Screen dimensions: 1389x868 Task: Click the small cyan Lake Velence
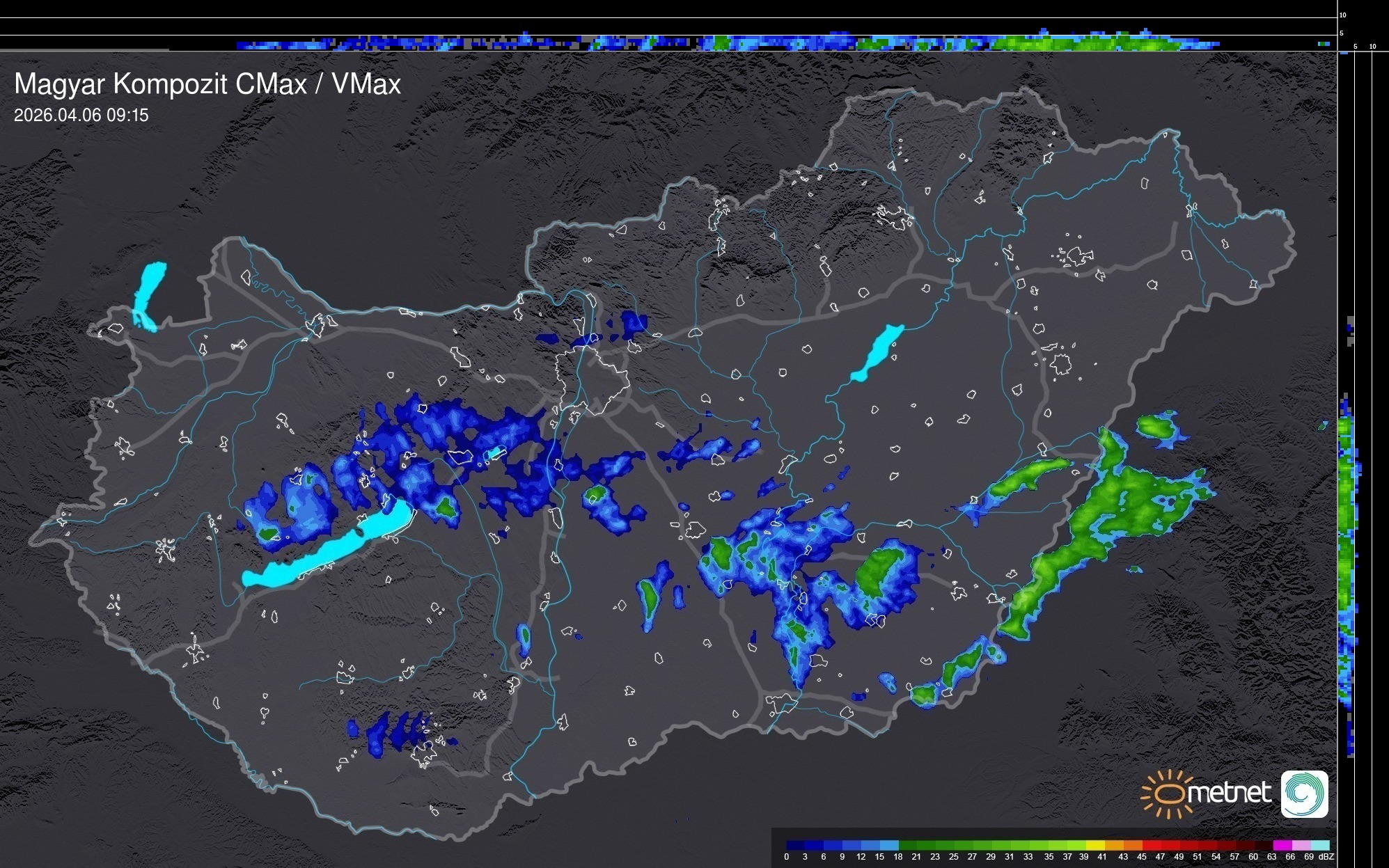495,453
